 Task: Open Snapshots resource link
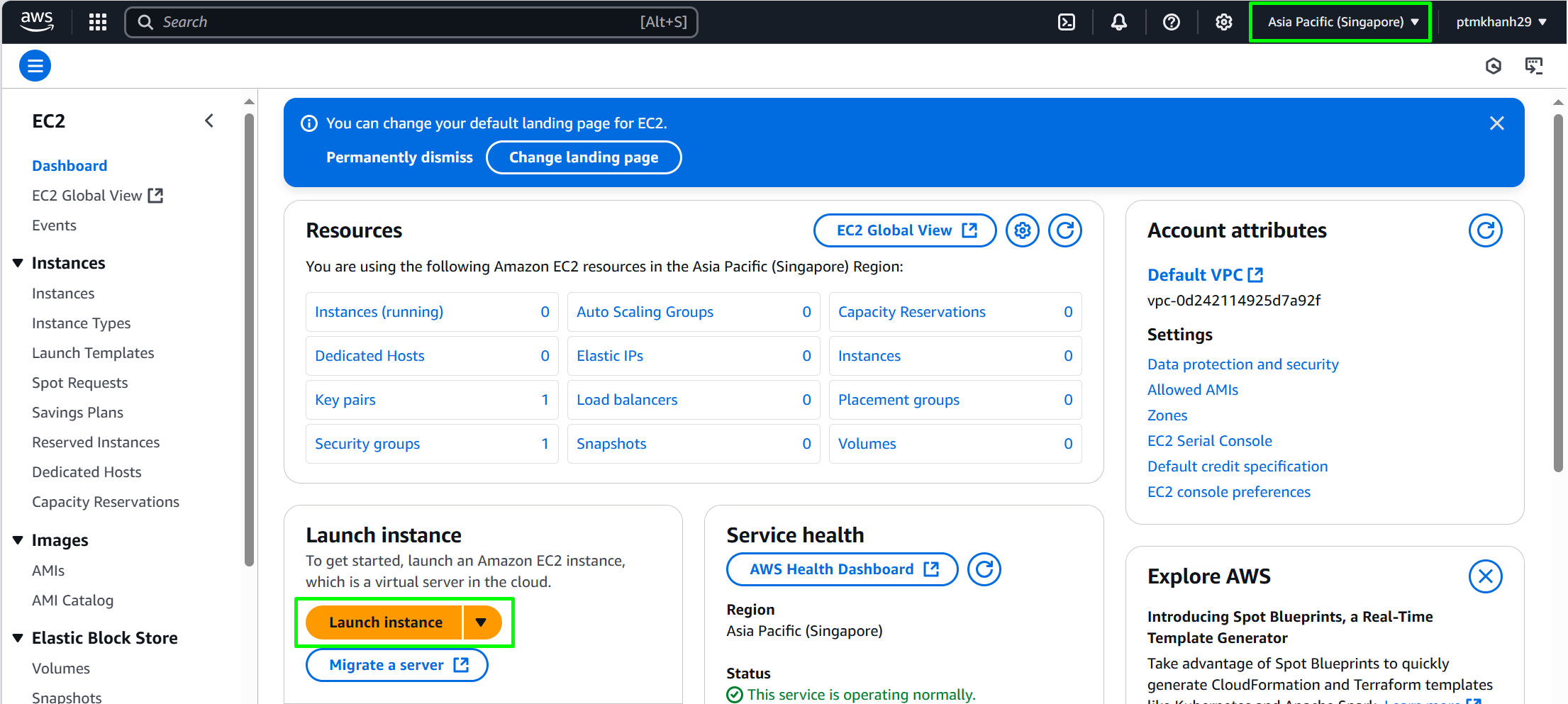[611, 444]
